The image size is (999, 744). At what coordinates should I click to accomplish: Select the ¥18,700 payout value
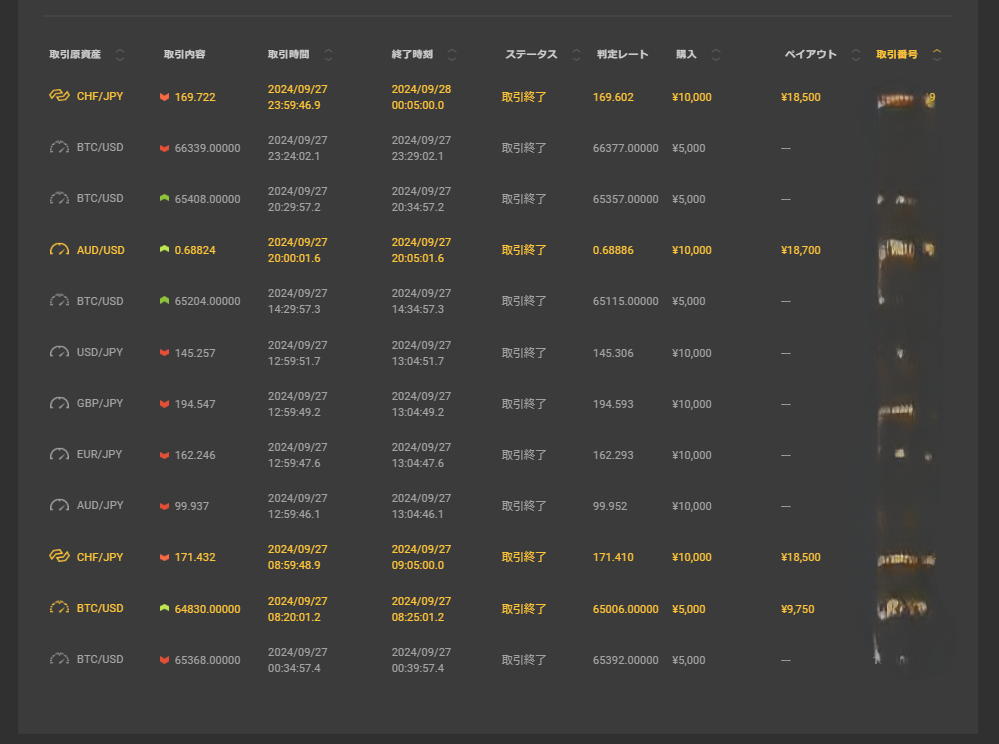[x=800, y=250]
